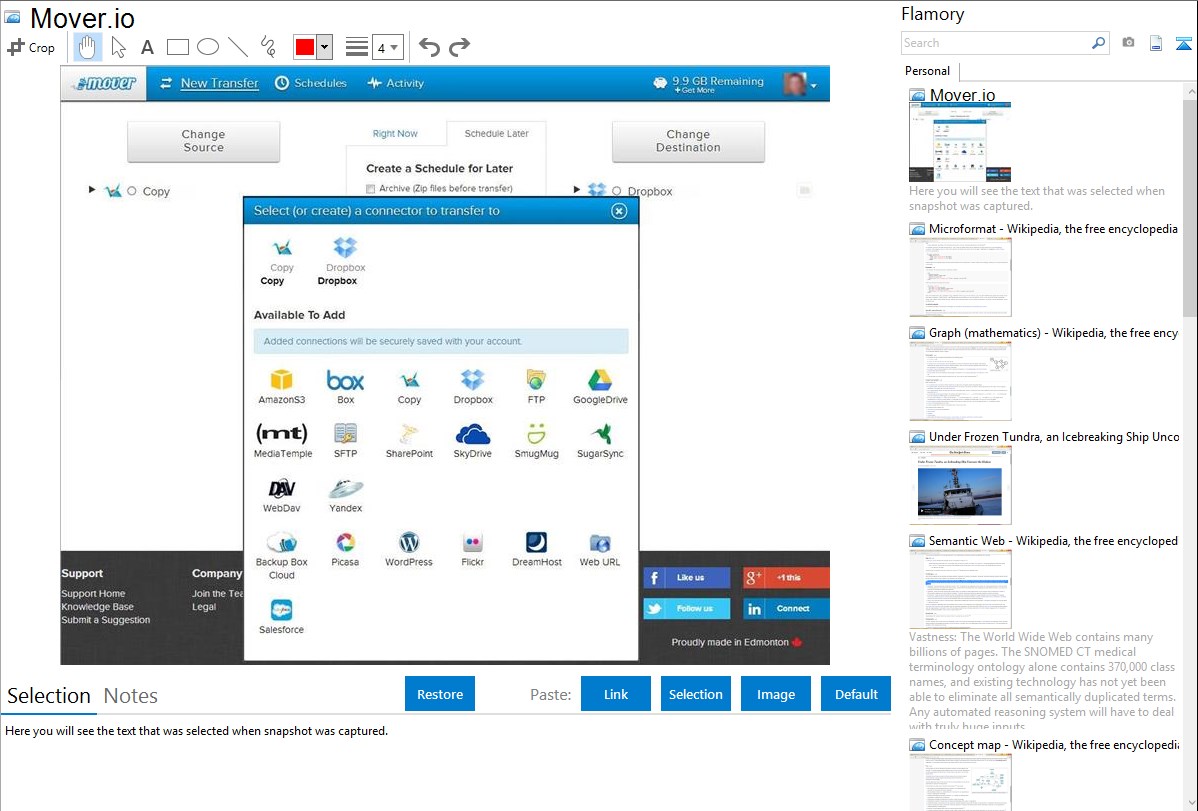Add the Picasa connector
This screenshot has height=811, width=1198.
pyautogui.click(x=345, y=549)
